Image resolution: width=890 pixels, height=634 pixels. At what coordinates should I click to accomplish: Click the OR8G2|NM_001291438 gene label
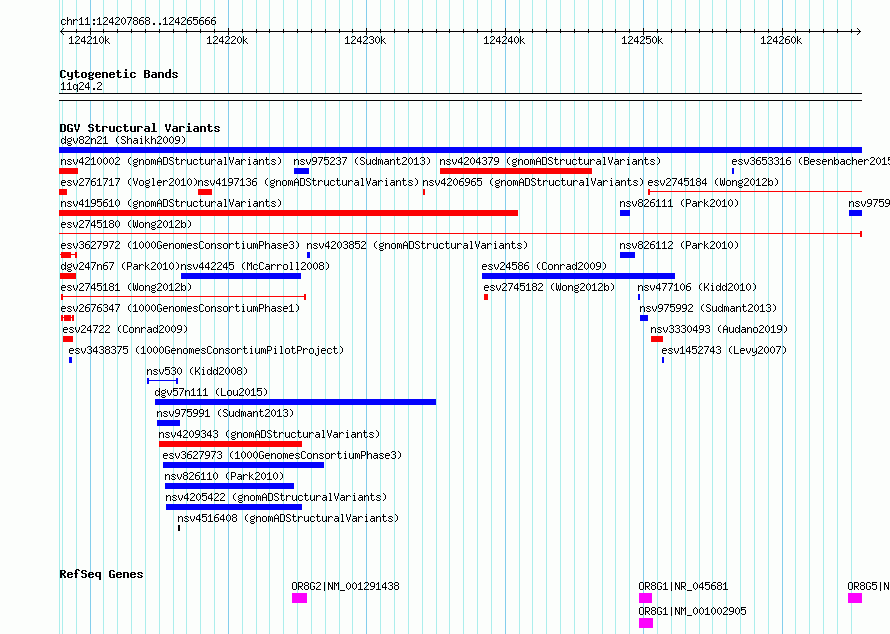[x=346, y=586]
